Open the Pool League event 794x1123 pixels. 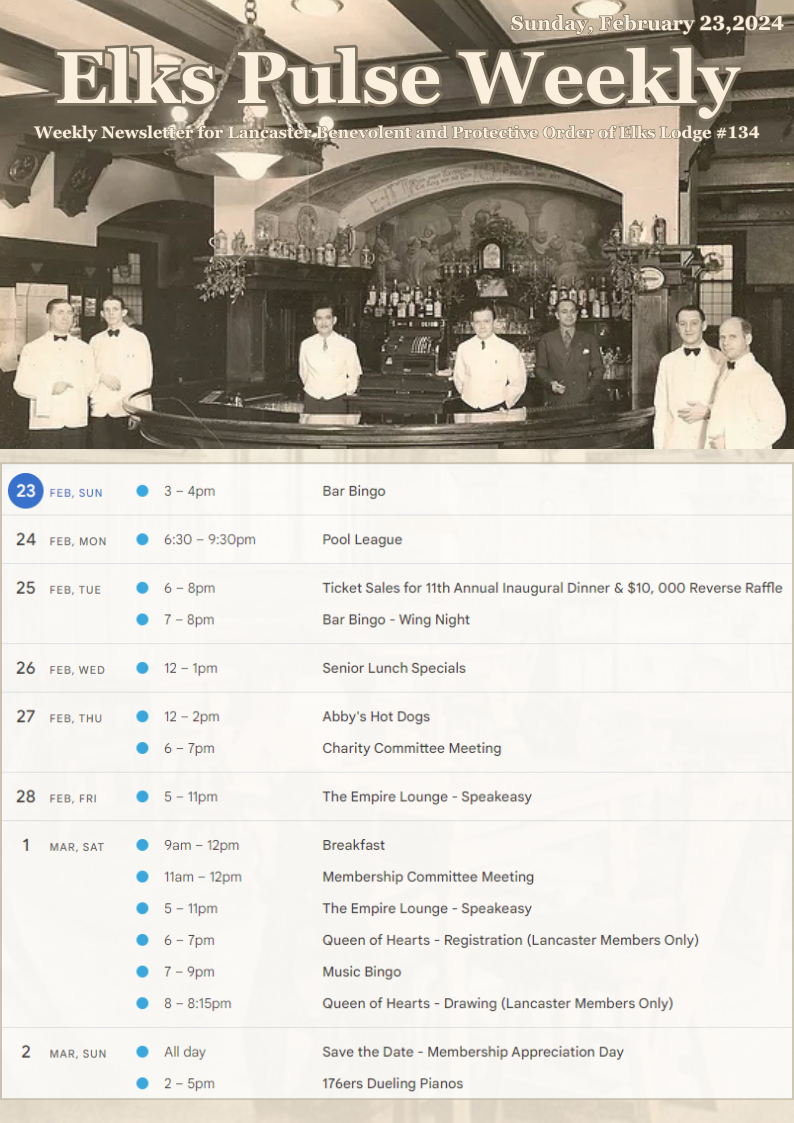pyautogui.click(x=362, y=540)
